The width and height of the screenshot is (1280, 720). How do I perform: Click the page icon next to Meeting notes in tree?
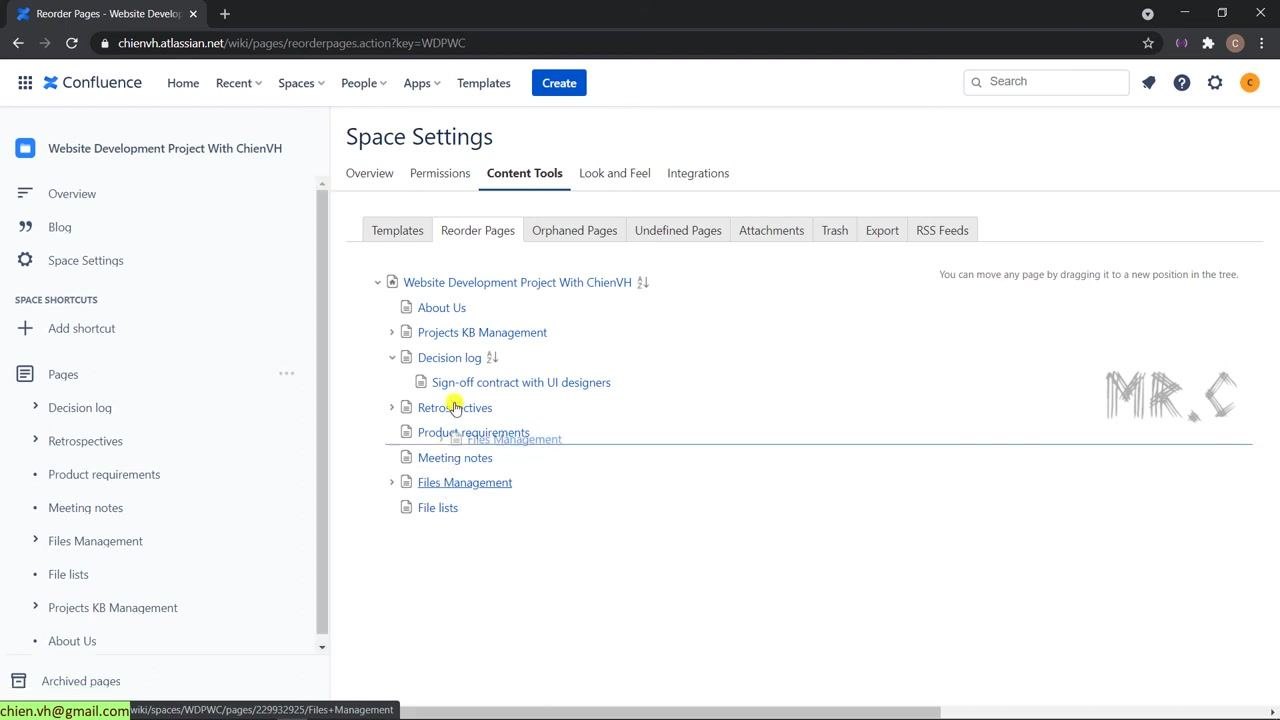(x=406, y=457)
